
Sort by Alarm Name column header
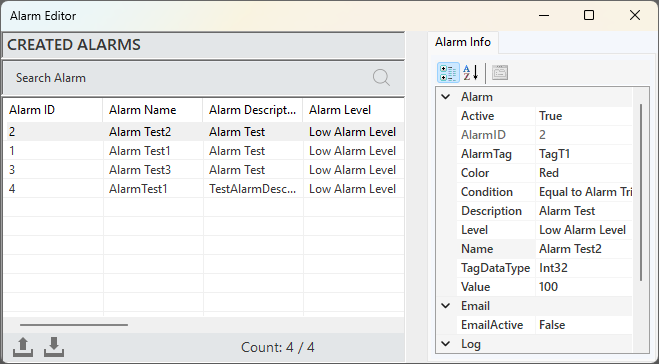[x=153, y=110]
